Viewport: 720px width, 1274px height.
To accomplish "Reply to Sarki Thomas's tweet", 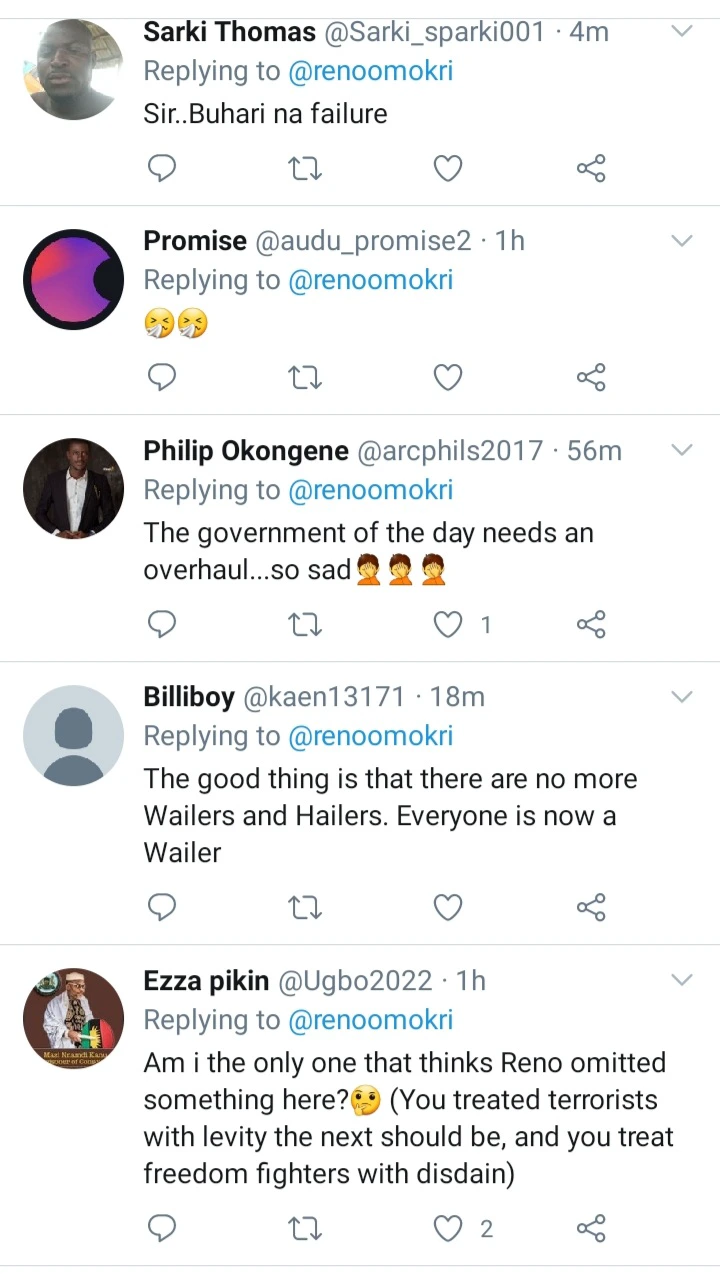I will point(162,169).
